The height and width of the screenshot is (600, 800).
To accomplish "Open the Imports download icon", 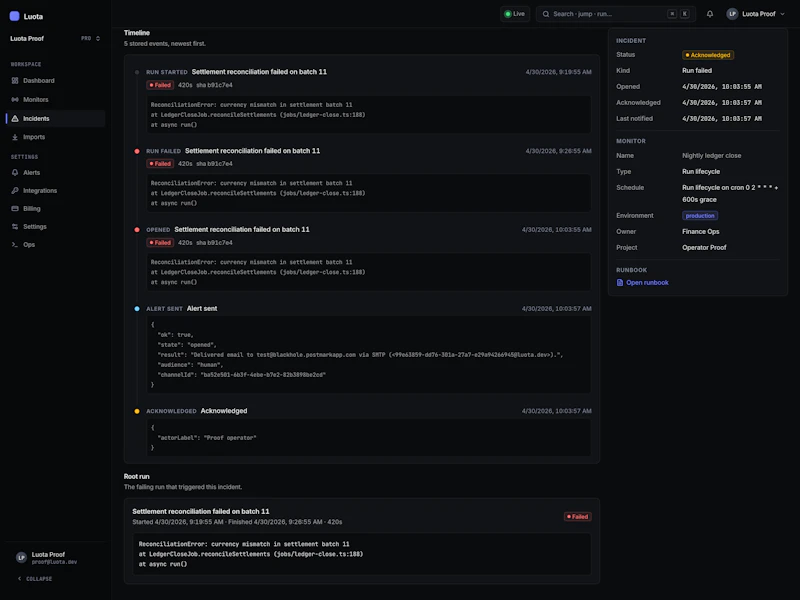I will 15,137.
